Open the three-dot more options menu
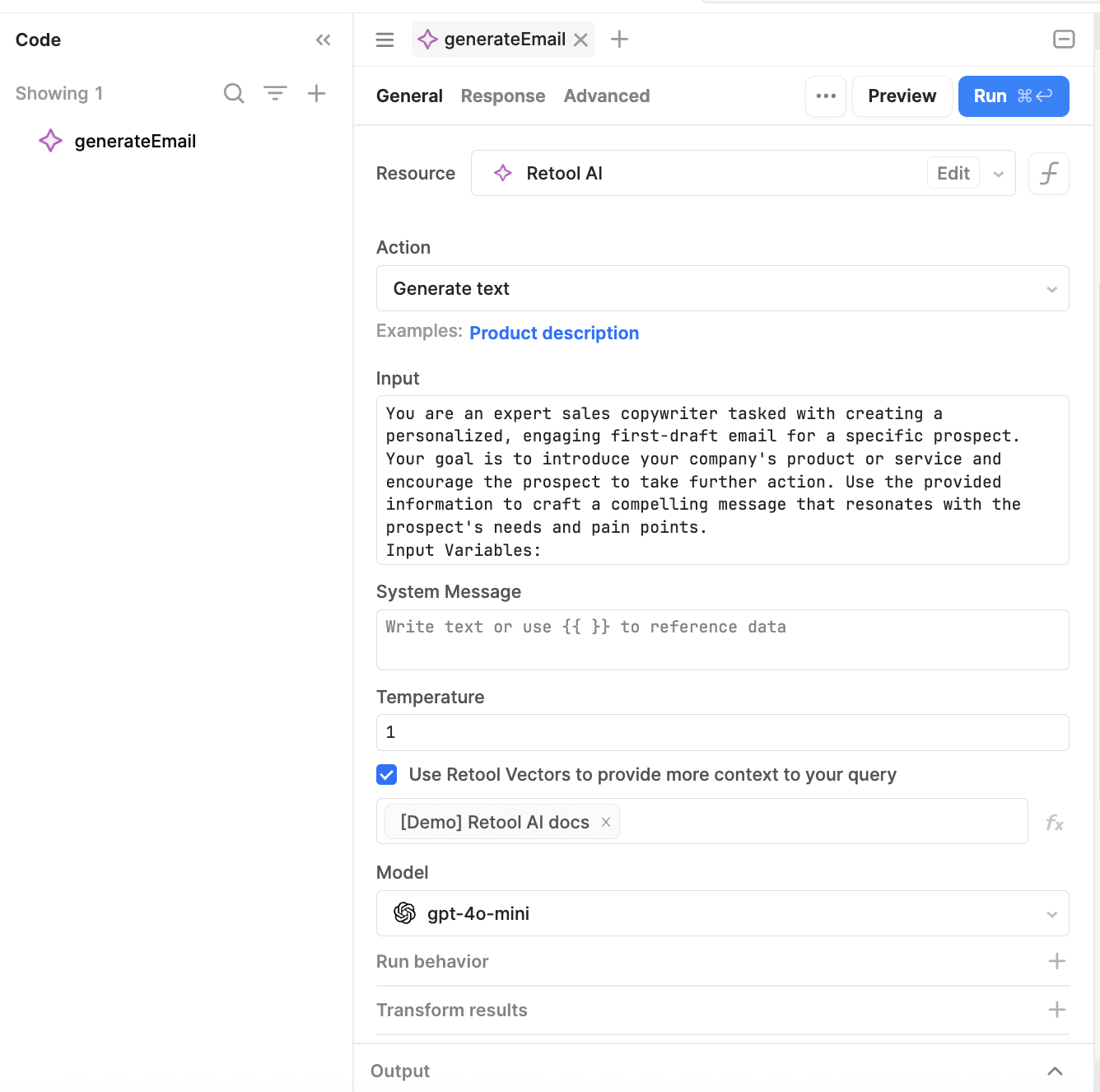The height and width of the screenshot is (1092, 1100). (x=825, y=96)
